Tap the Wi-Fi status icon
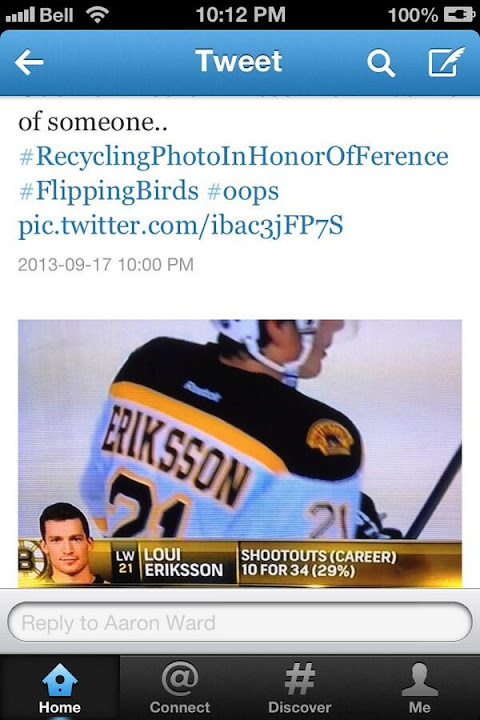This screenshot has width=480, height=720. coord(97,15)
